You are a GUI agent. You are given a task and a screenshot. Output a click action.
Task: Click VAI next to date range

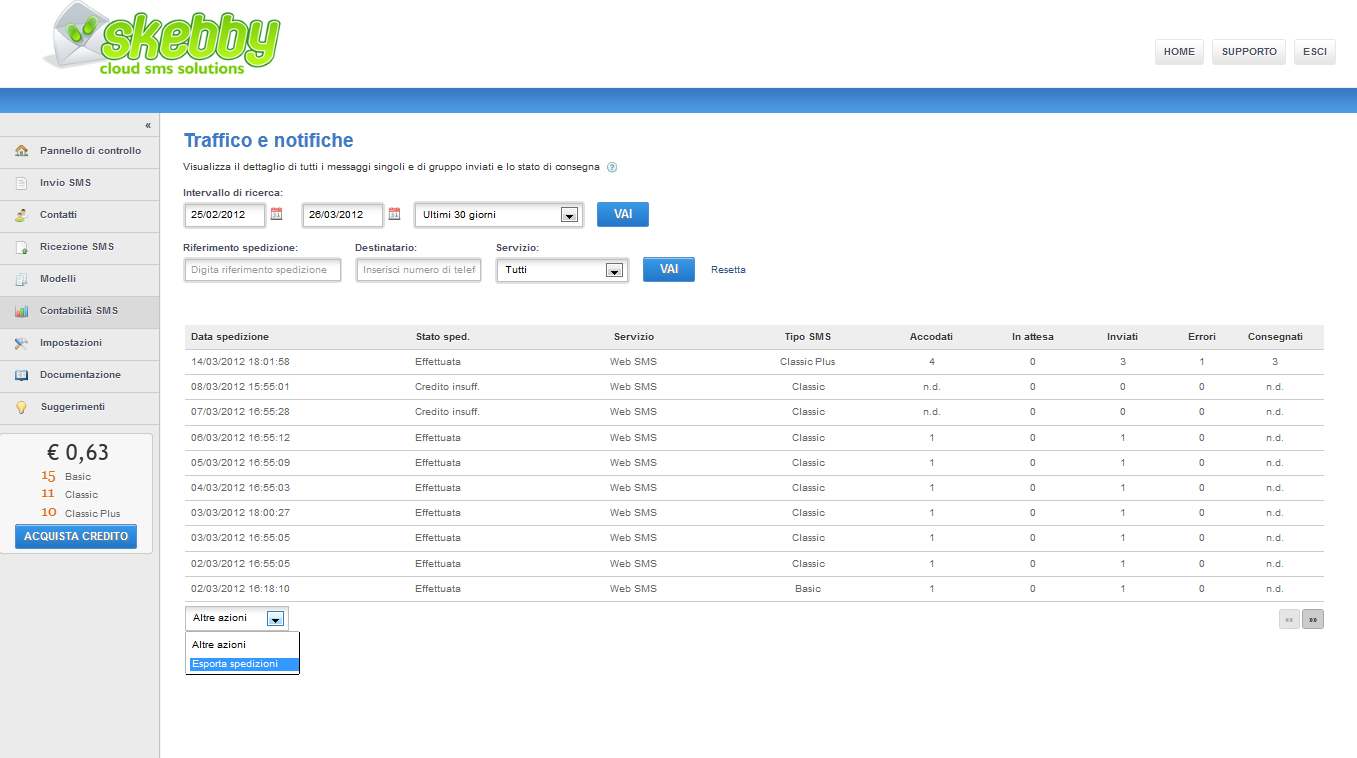click(623, 214)
